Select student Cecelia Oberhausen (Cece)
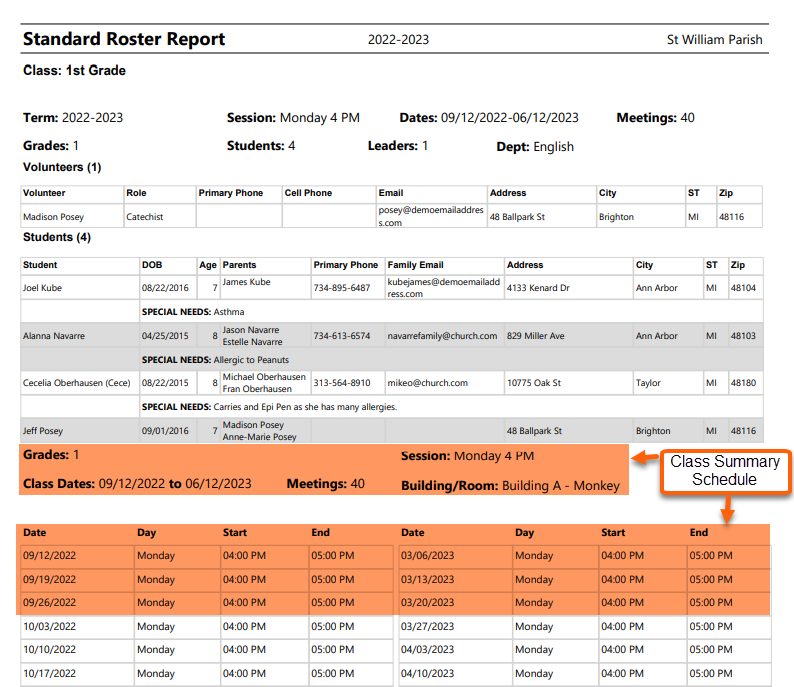 (76, 383)
